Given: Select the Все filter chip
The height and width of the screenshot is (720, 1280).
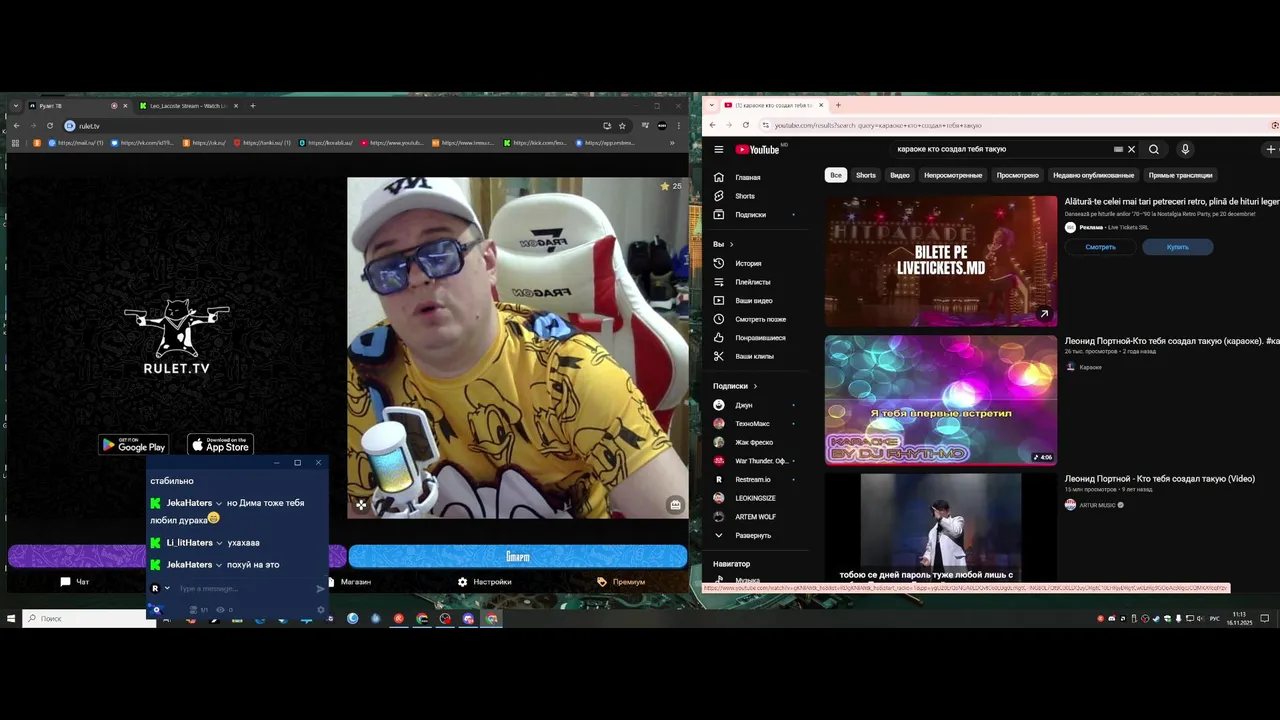Looking at the screenshot, I should click(835, 175).
